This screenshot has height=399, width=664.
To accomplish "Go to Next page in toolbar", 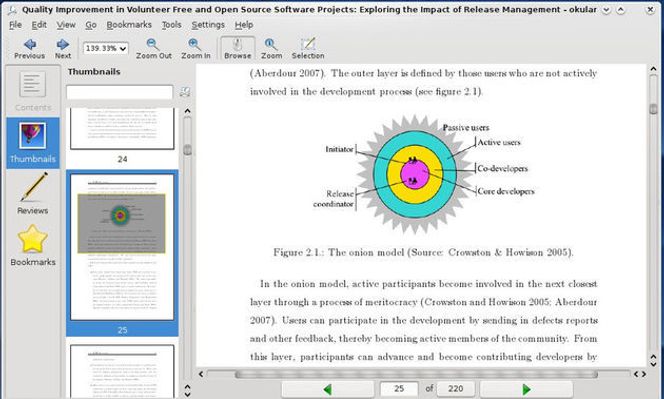I will coord(63,48).
